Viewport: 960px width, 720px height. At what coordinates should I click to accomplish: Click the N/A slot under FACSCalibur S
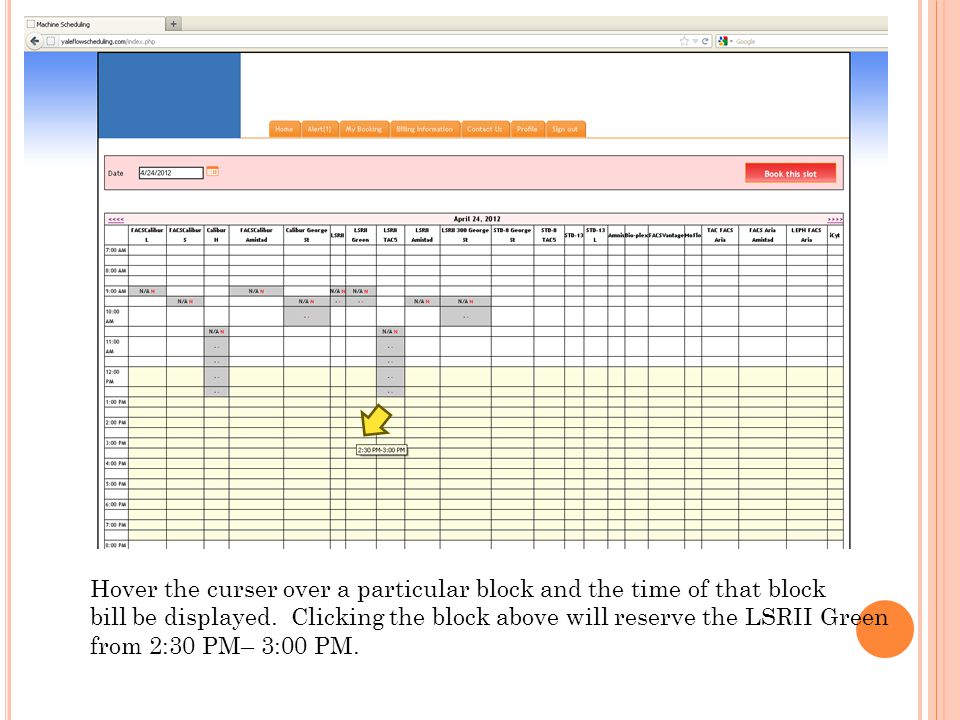(185, 301)
